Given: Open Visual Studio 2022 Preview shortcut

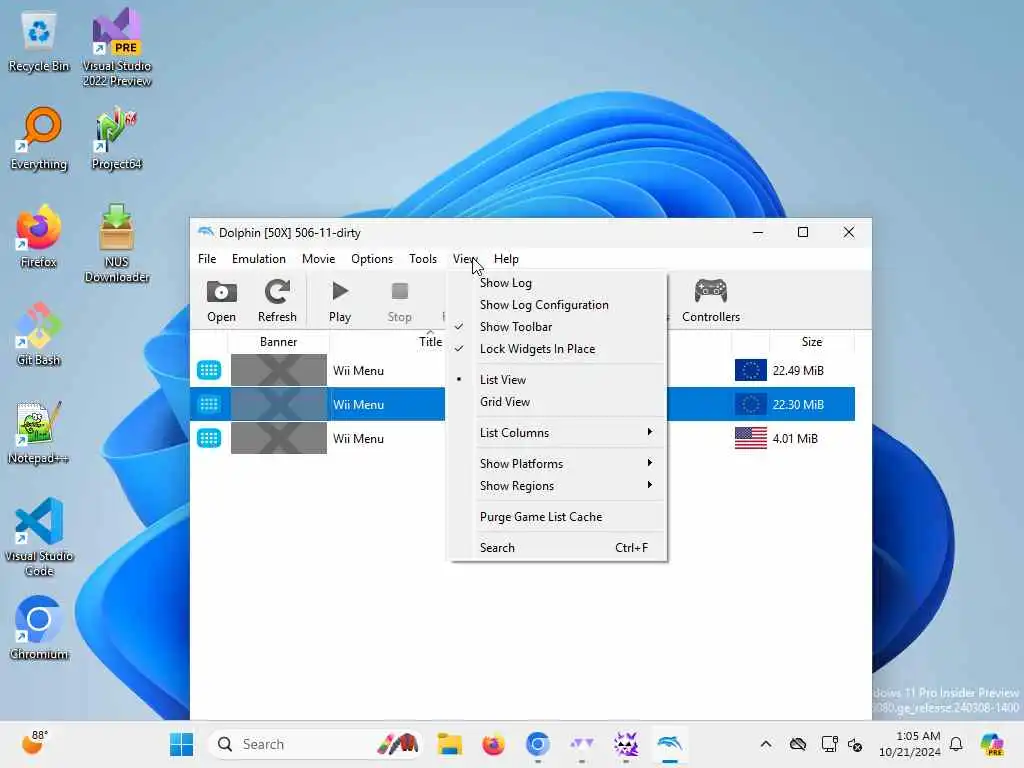Looking at the screenshot, I should click(117, 47).
